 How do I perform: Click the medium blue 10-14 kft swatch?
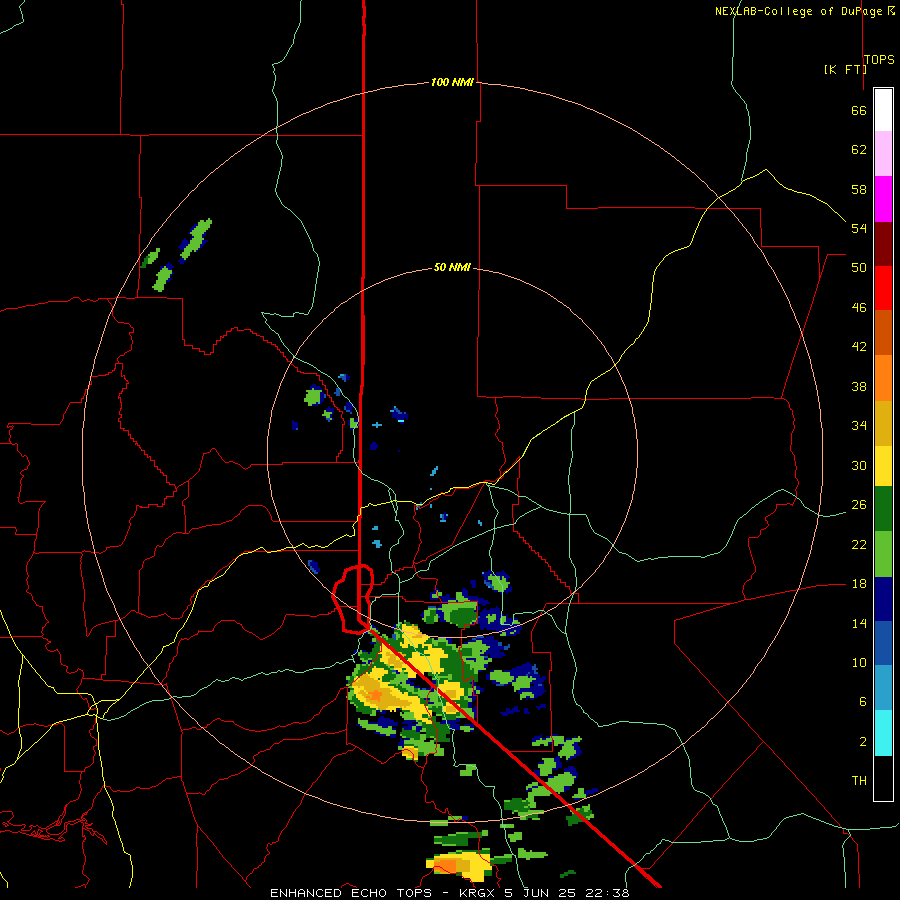[x=883, y=643]
